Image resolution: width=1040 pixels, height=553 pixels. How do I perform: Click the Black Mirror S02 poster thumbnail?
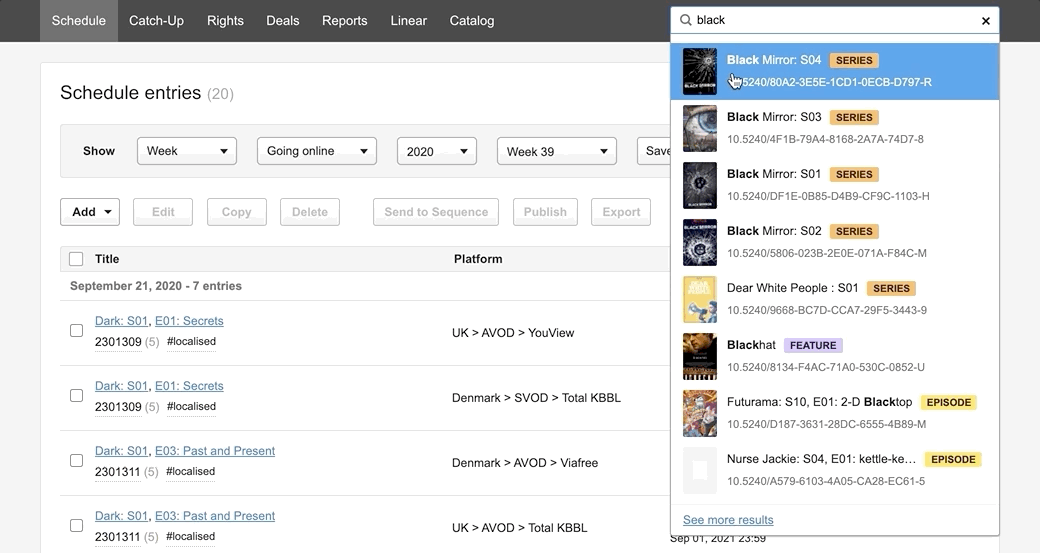coord(699,242)
